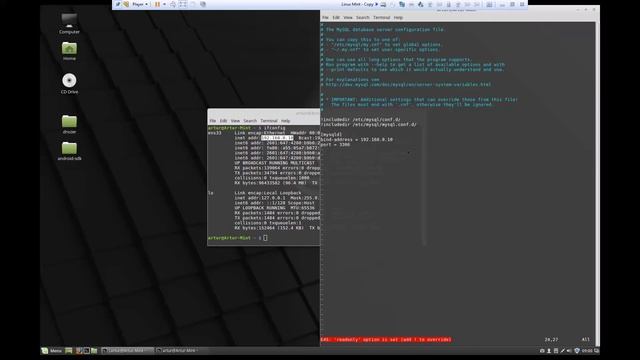Switch to the first terminal window taskbar entry
The image size is (640, 360).
(x=127, y=351)
